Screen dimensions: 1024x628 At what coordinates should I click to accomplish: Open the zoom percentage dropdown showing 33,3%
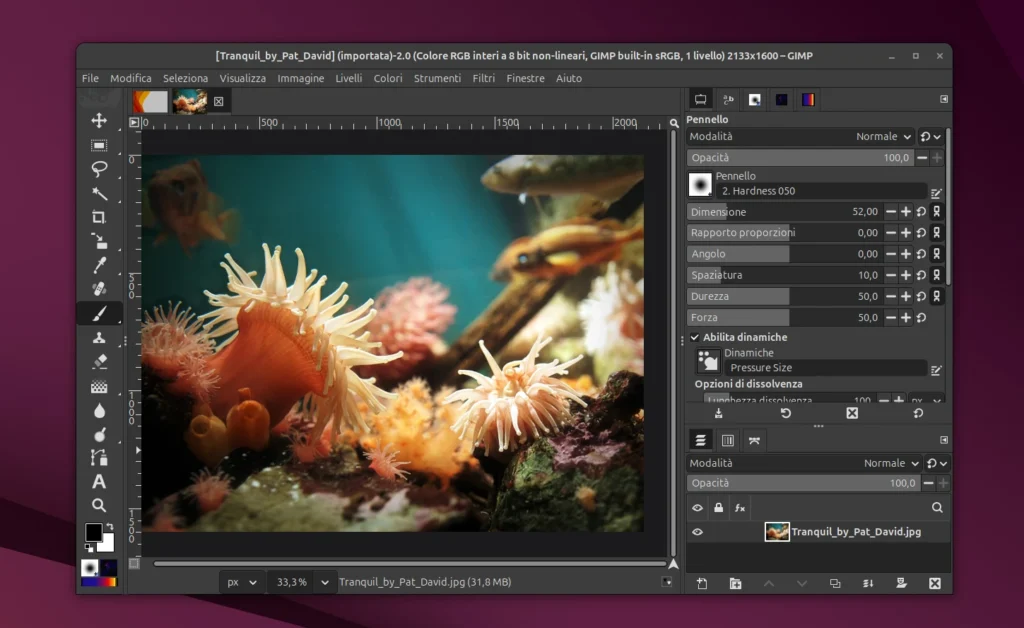coord(308,581)
